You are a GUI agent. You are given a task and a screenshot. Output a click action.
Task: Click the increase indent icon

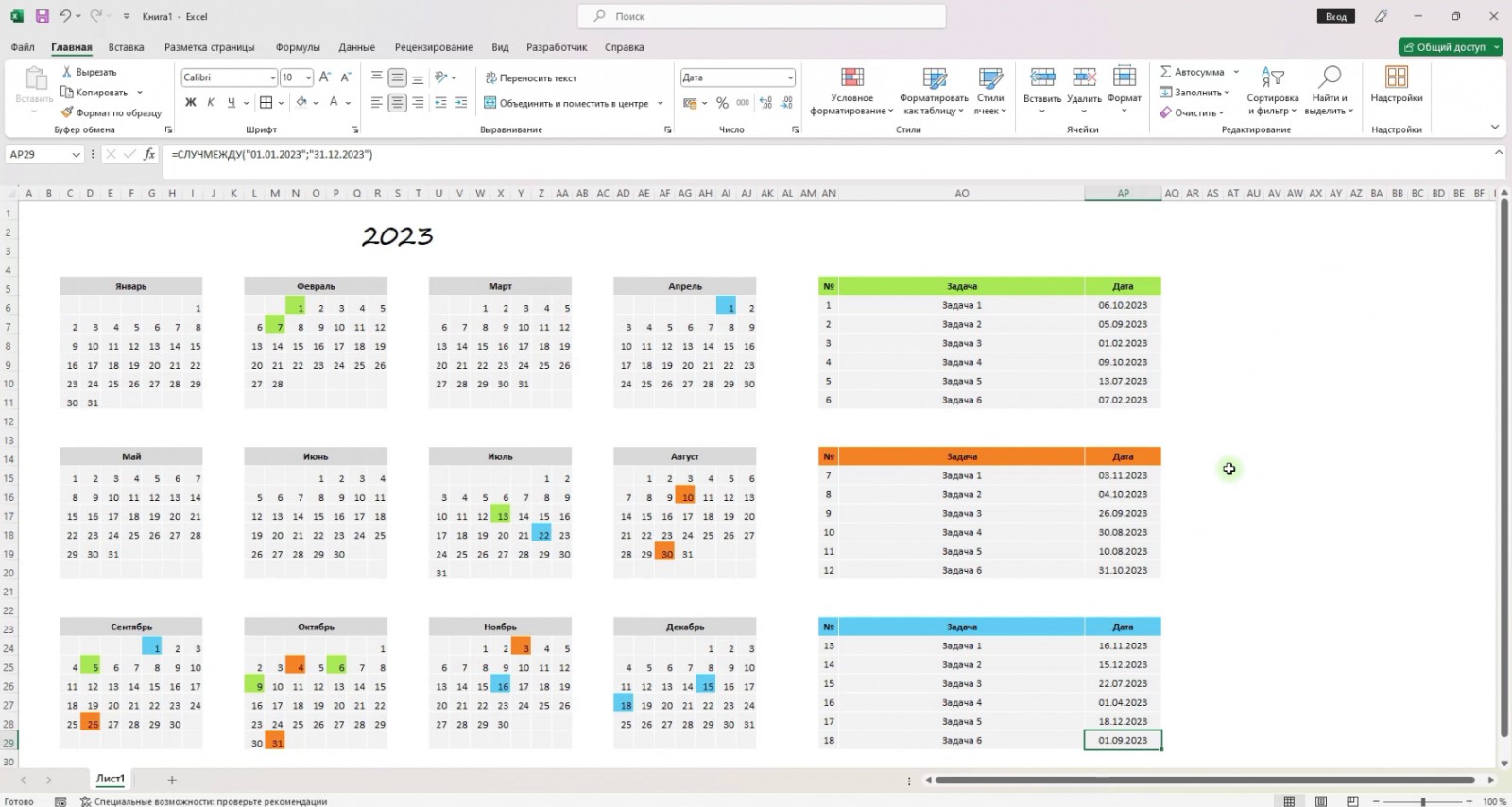(x=461, y=103)
